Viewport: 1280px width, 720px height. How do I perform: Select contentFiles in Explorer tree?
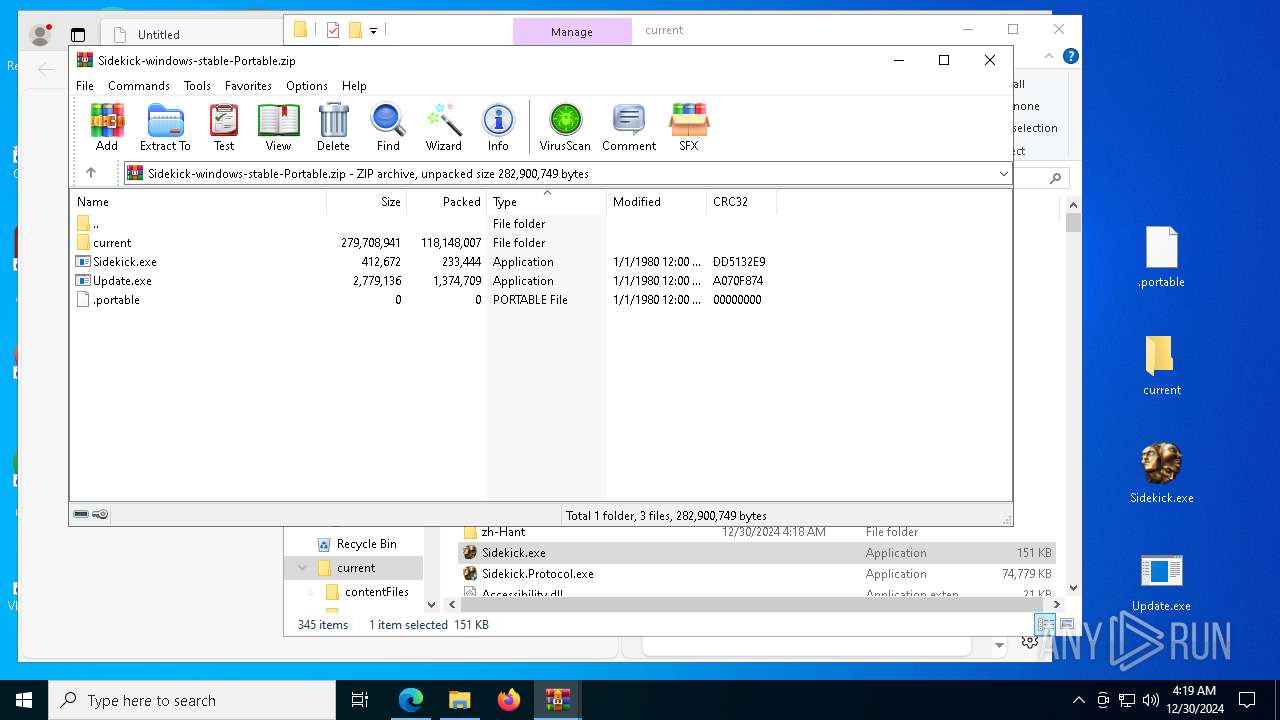376,592
